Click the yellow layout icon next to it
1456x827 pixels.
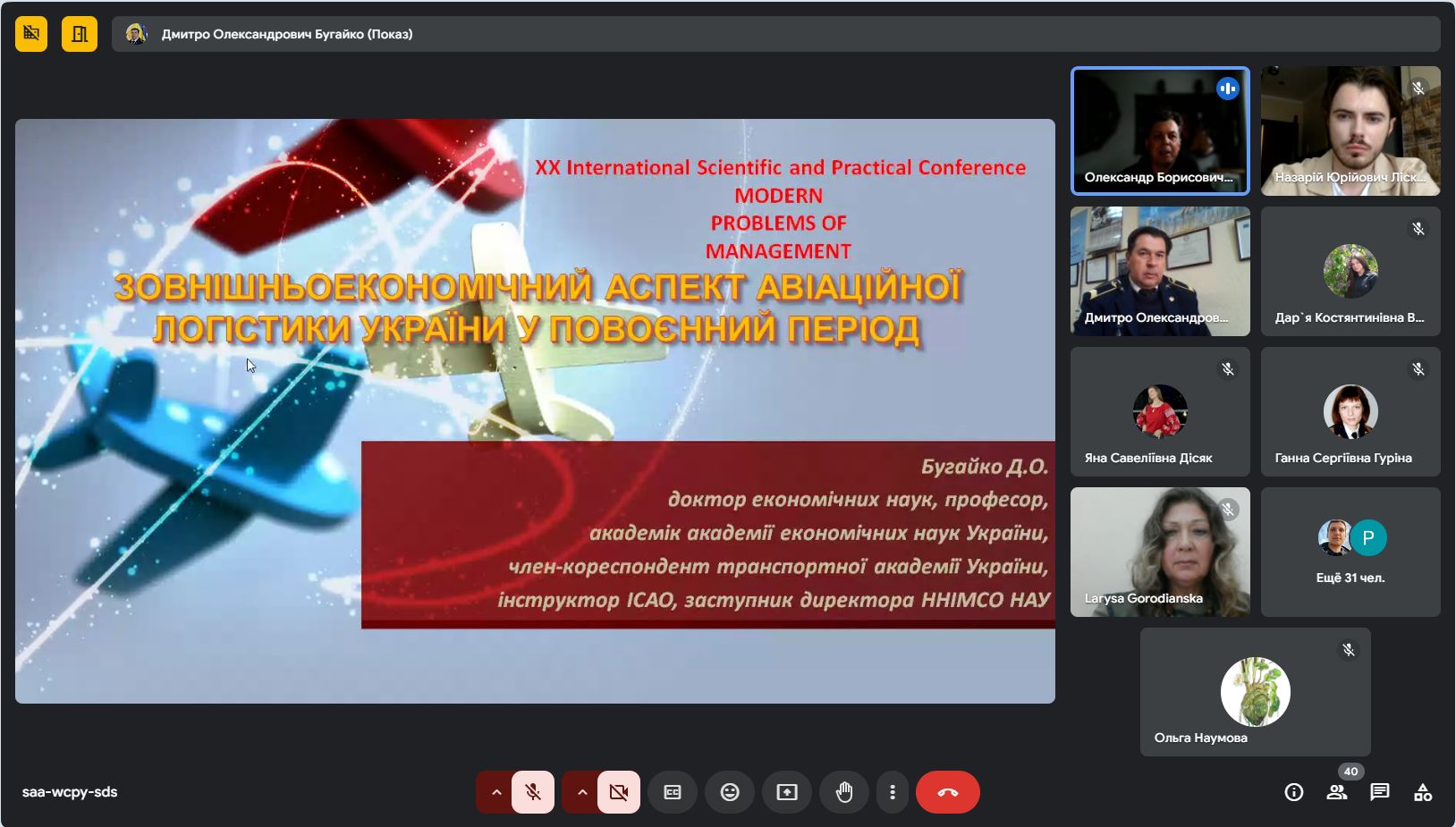[x=80, y=34]
